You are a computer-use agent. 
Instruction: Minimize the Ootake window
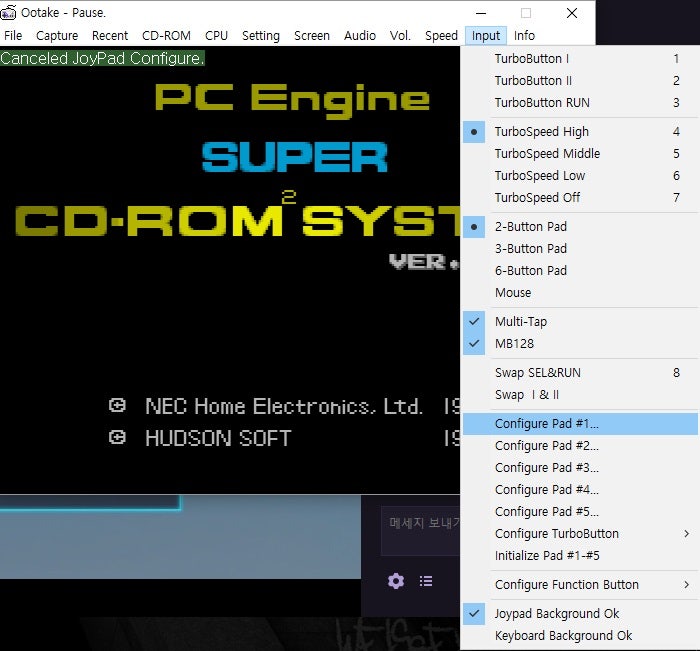click(481, 13)
